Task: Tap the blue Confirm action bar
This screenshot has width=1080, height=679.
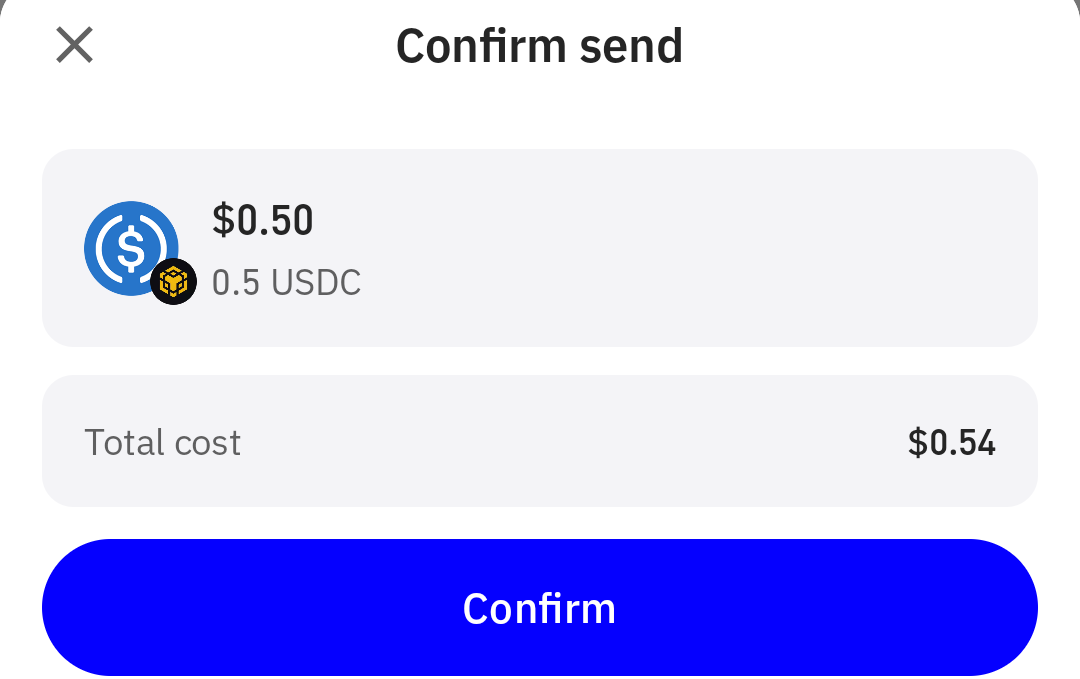Action: 540,607
